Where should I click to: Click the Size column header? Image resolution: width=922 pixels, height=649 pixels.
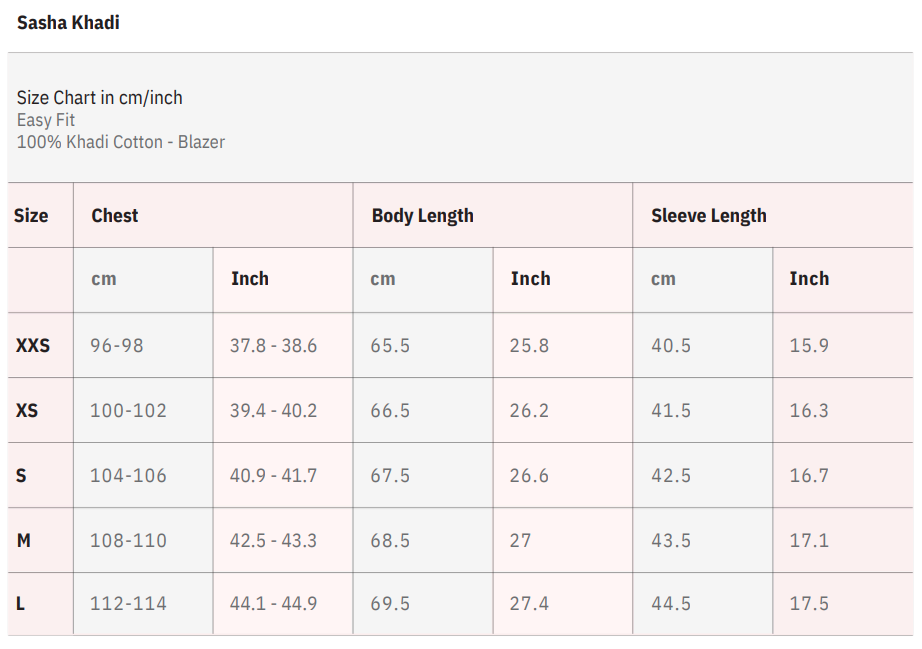click(x=31, y=215)
